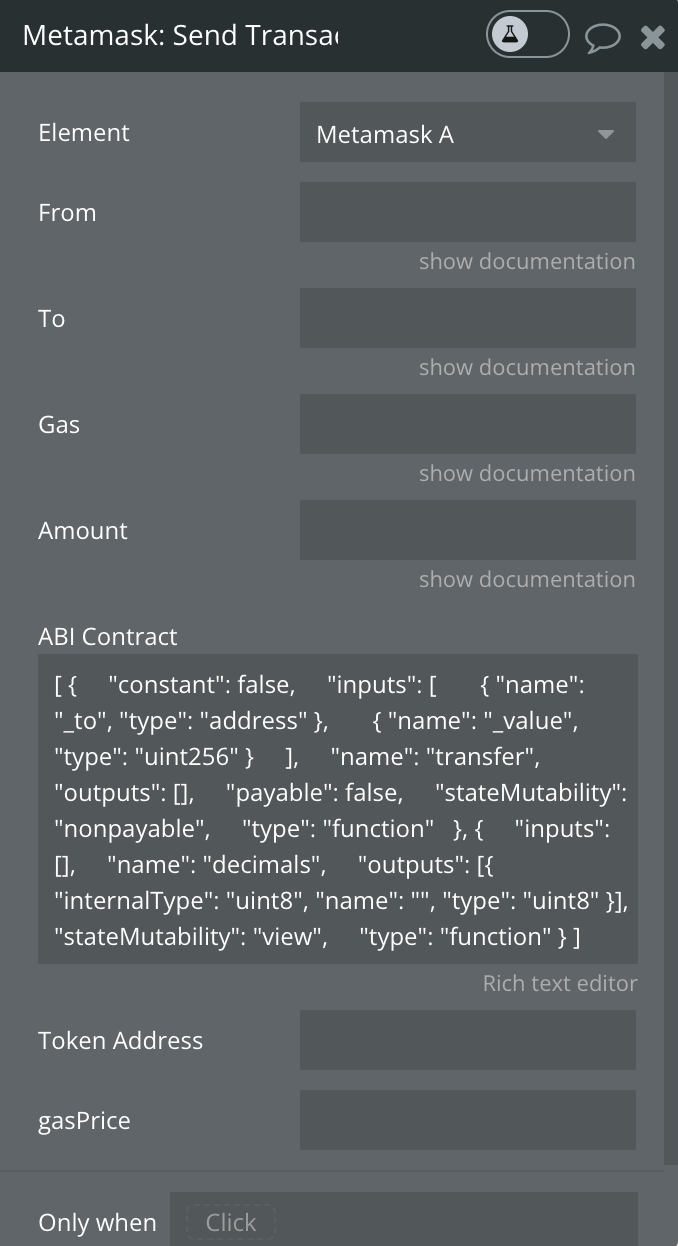The width and height of the screenshot is (678, 1246).
Task: Click the To input field
Action: (x=468, y=318)
